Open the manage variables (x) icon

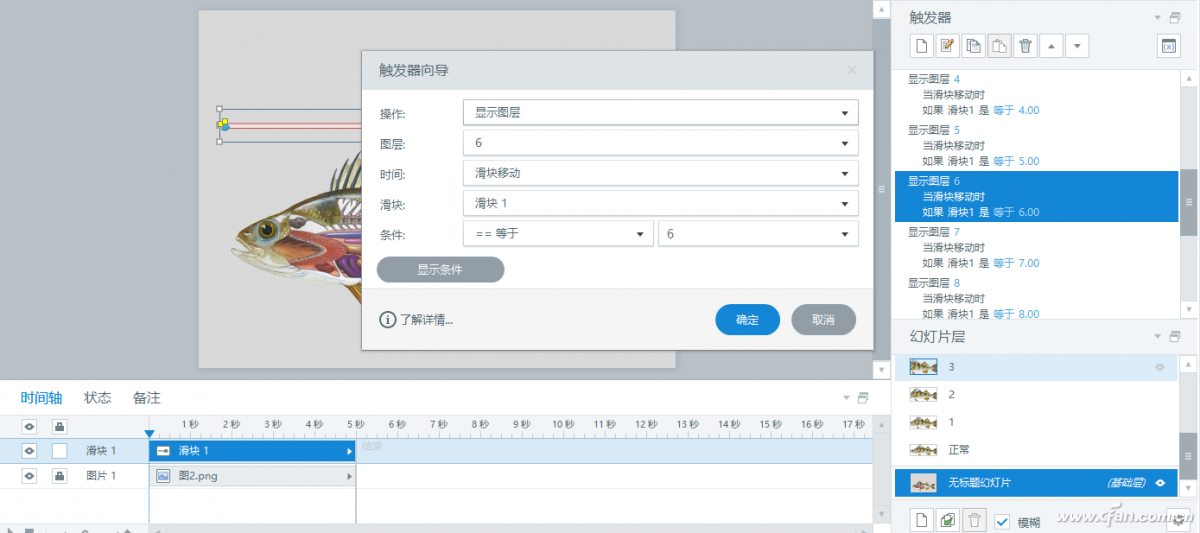pyautogui.click(x=1167, y=46)
